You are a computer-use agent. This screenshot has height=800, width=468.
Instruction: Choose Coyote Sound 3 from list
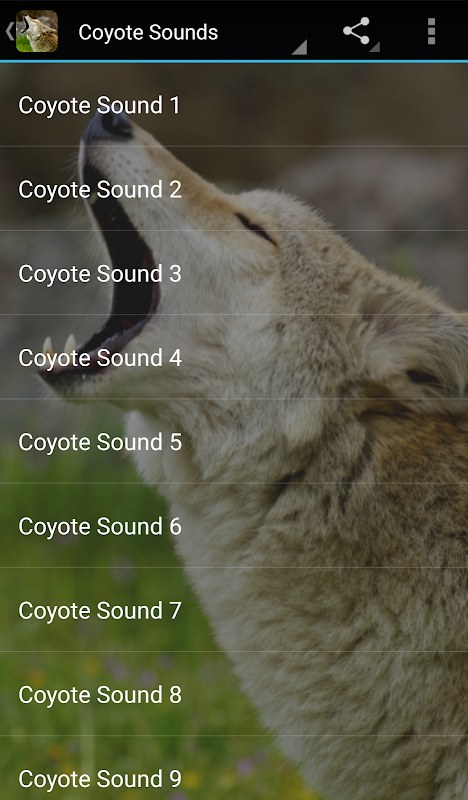pos(234,273)
